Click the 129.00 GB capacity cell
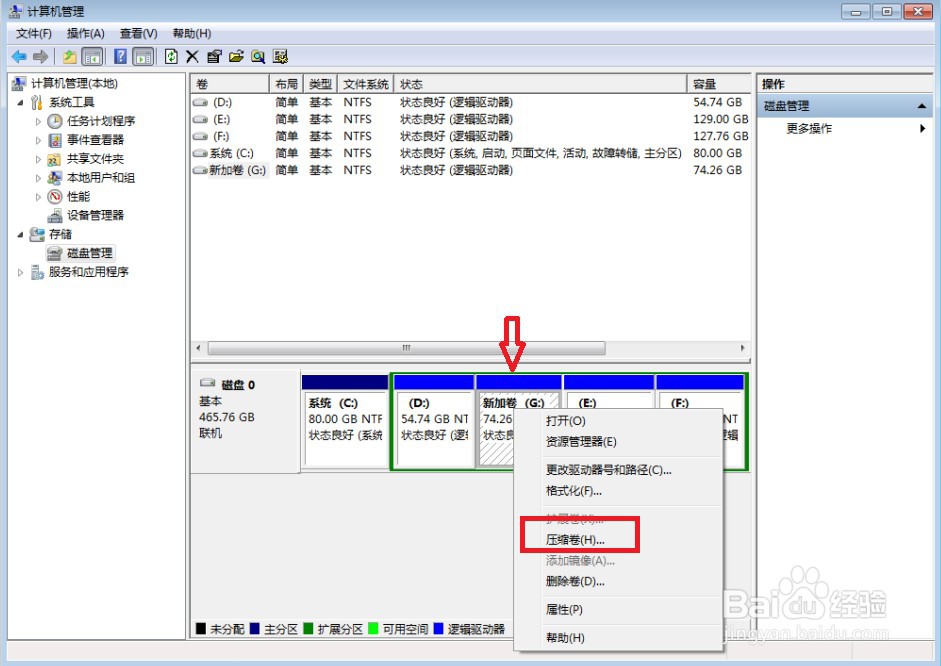This screenshot has width=941, height=666. tap(720, 119)
